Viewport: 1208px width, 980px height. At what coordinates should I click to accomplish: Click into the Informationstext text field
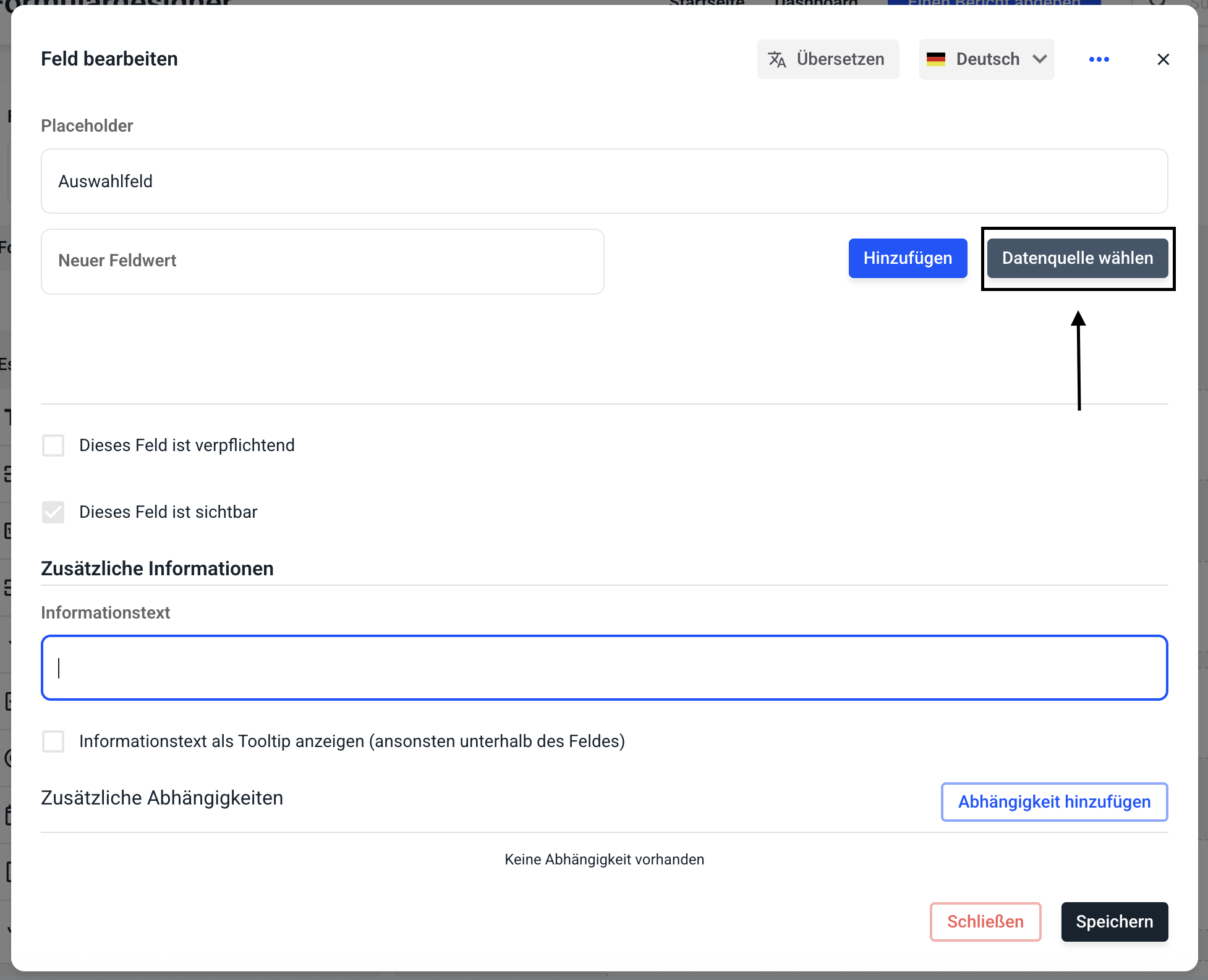click(x=603, y=668)
